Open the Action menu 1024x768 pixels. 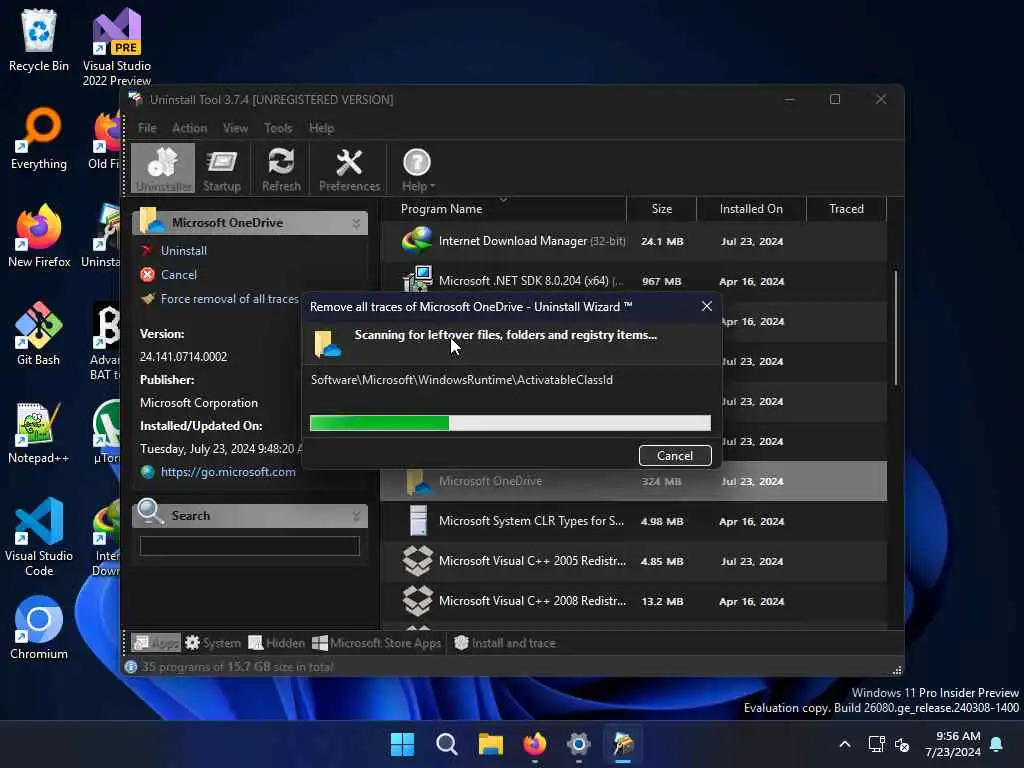click(189, 128)
